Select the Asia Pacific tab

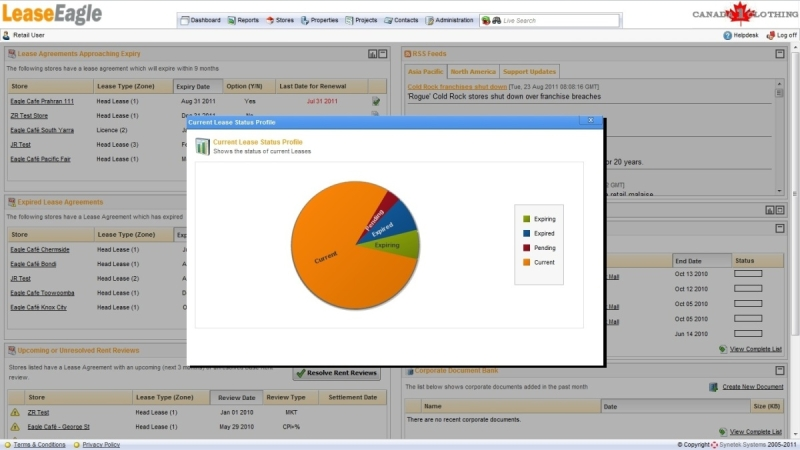tap(426, 71)
